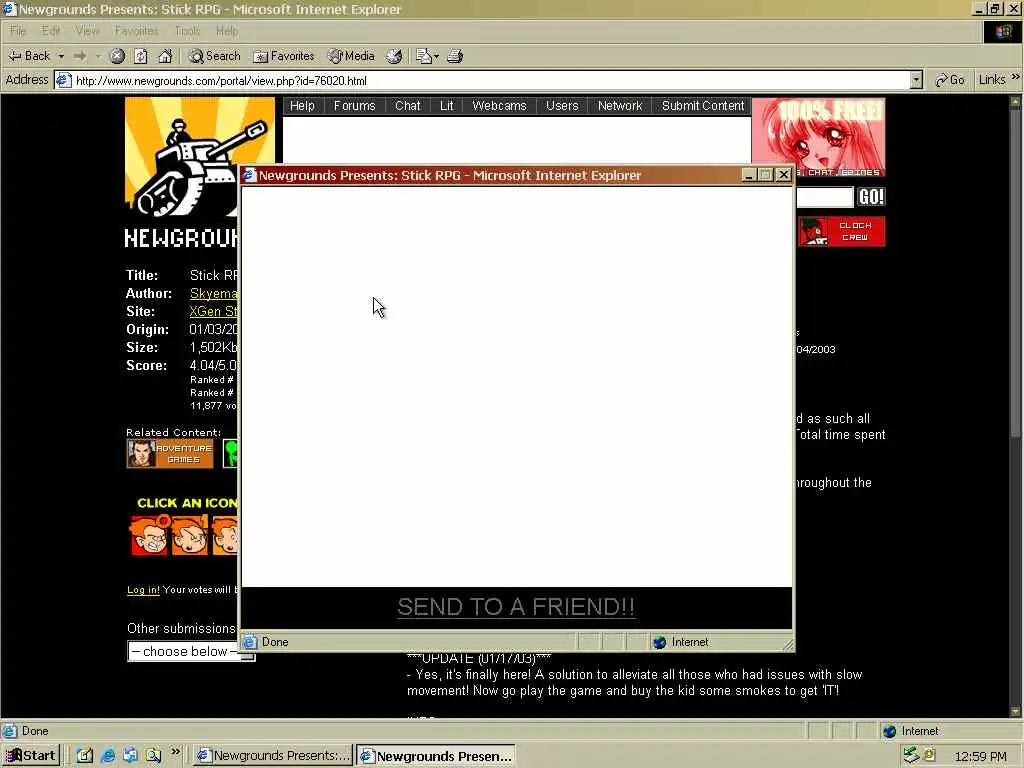Open the Clock Crew banner
The width and height of the screenshot is (1024, 768).
pos(842,231)
